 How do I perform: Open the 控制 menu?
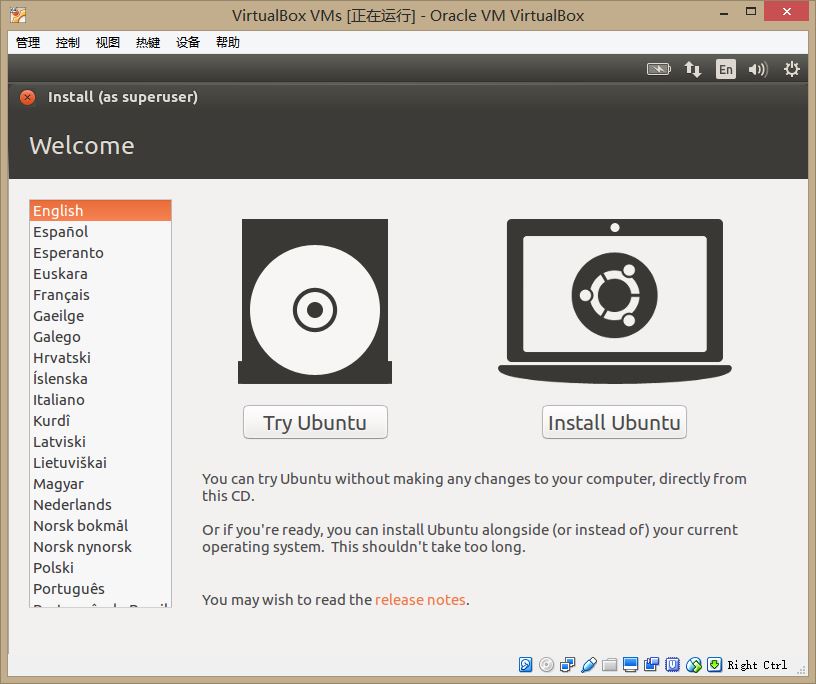[x=68, y=42]
